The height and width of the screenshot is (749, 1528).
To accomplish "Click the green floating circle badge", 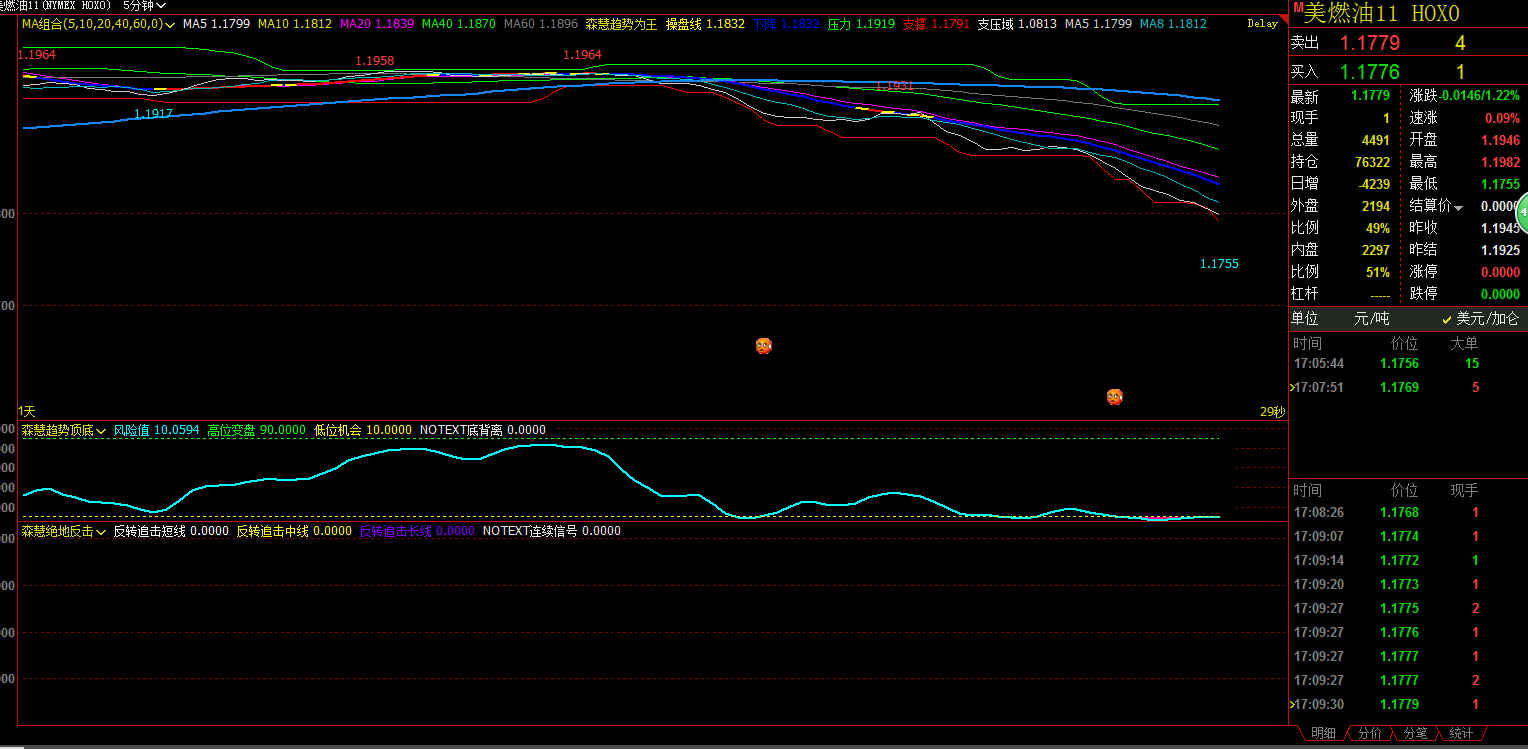I will tap(1523, 213).
